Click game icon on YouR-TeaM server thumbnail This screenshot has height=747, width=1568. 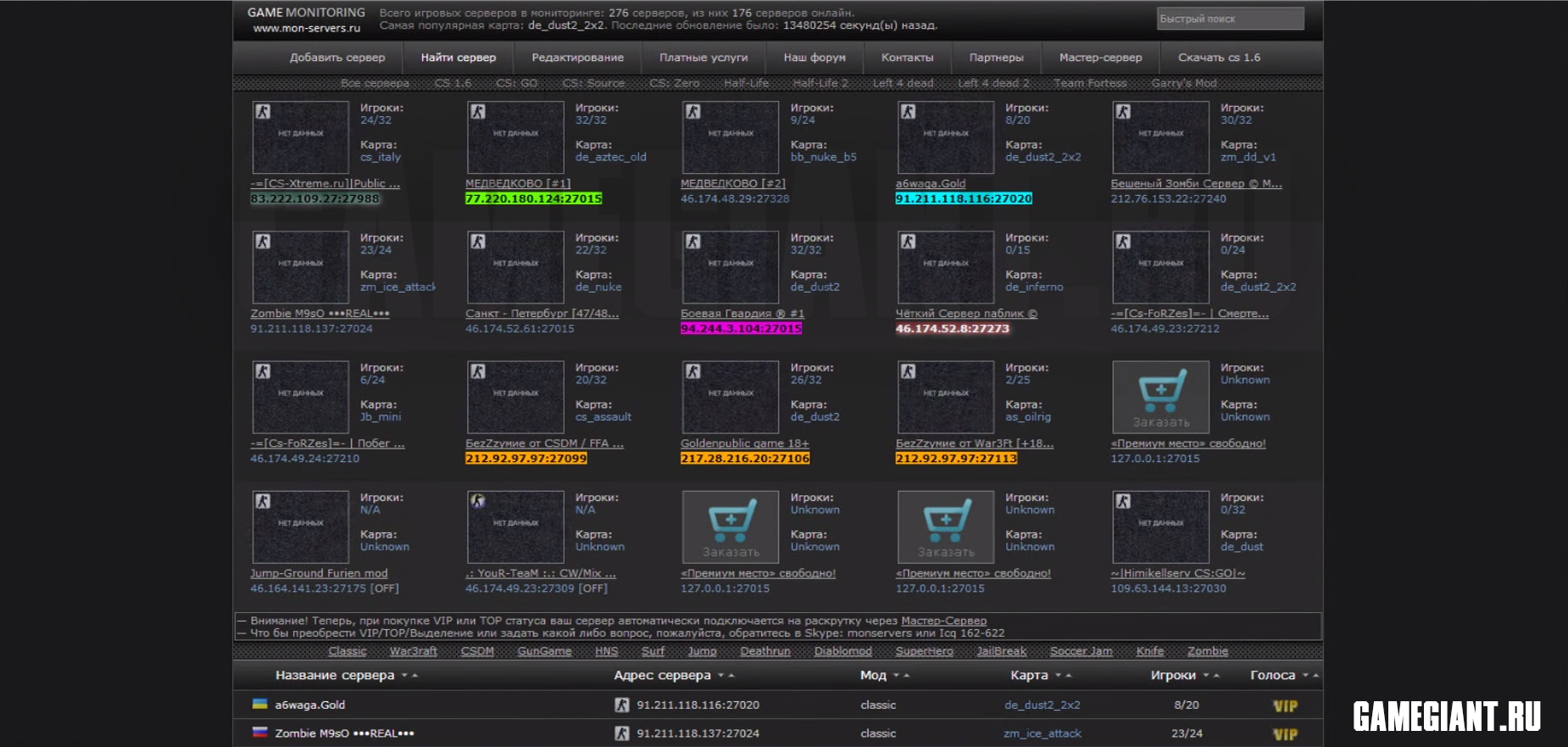click(478, 501)
